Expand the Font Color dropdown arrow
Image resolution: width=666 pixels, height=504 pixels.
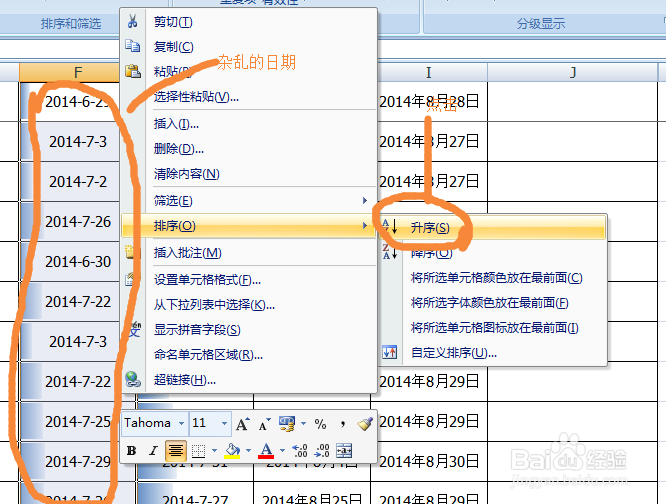pyautogui.click(x=282, y=451)
